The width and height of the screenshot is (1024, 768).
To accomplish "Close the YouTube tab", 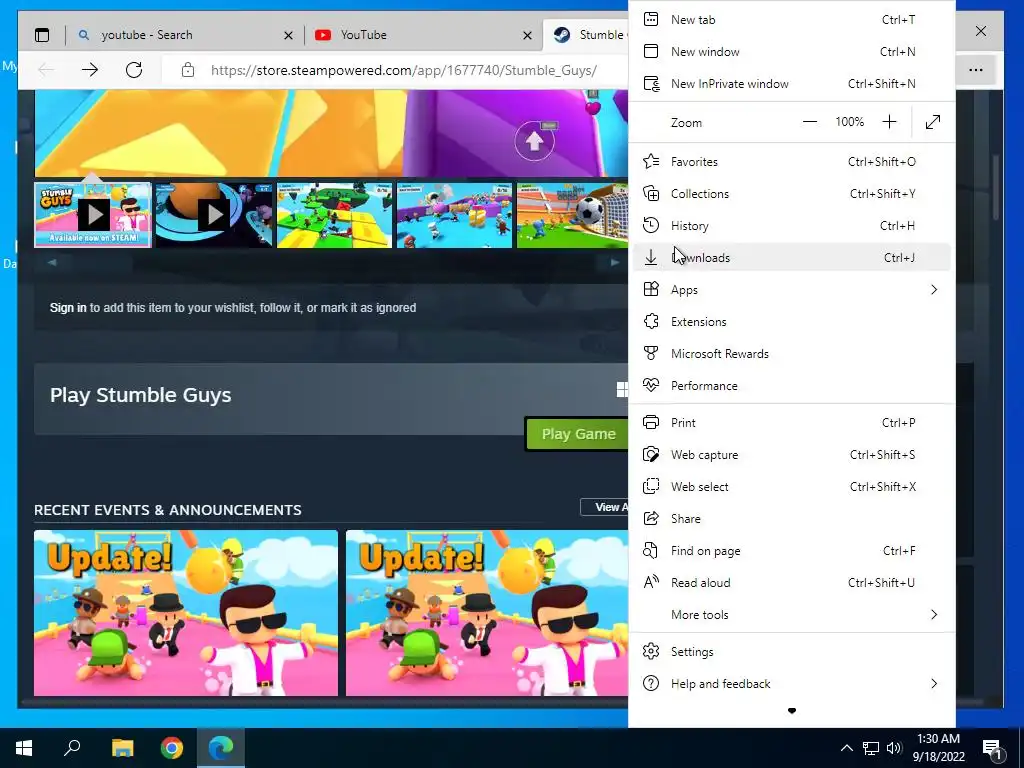I will pyautogui.click(x=527, y=35).
